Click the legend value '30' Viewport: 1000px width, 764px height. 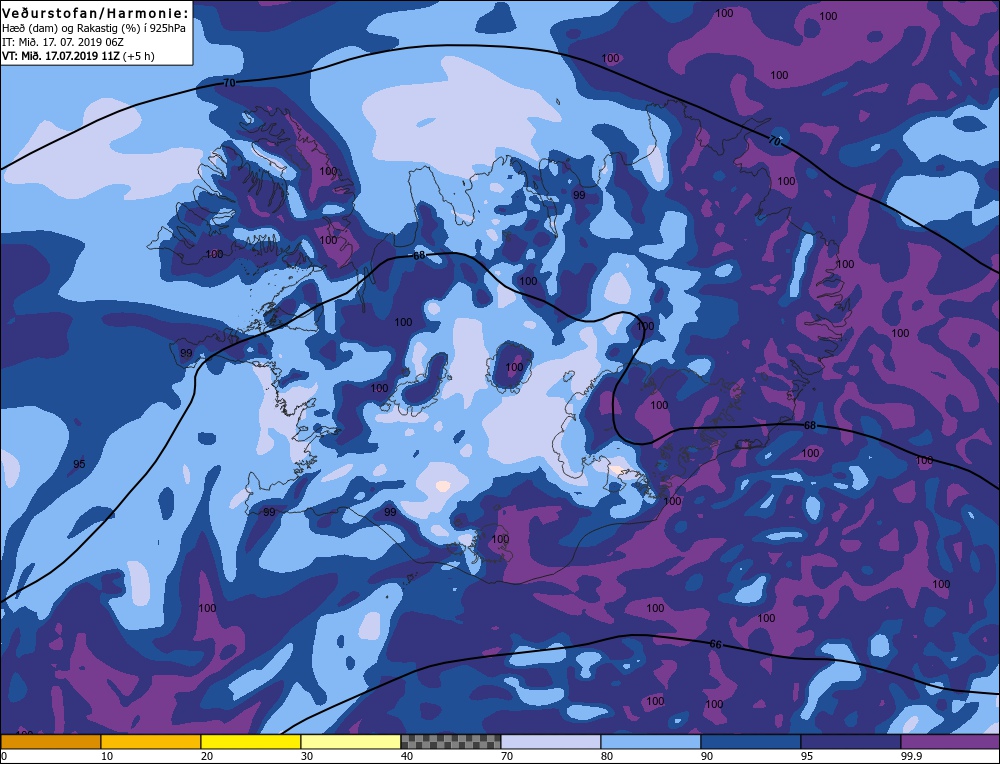[x=307, y=756]
